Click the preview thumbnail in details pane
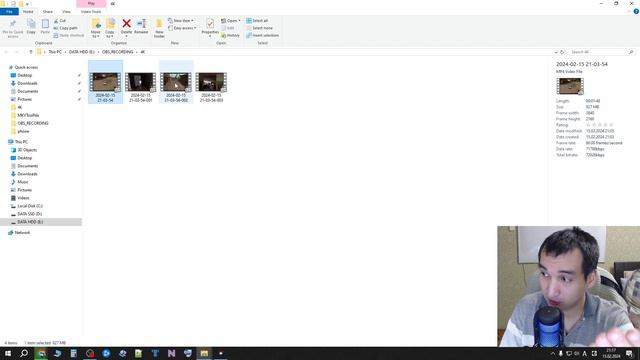Screen dimensions: 640x360 [x=570, y=86]
